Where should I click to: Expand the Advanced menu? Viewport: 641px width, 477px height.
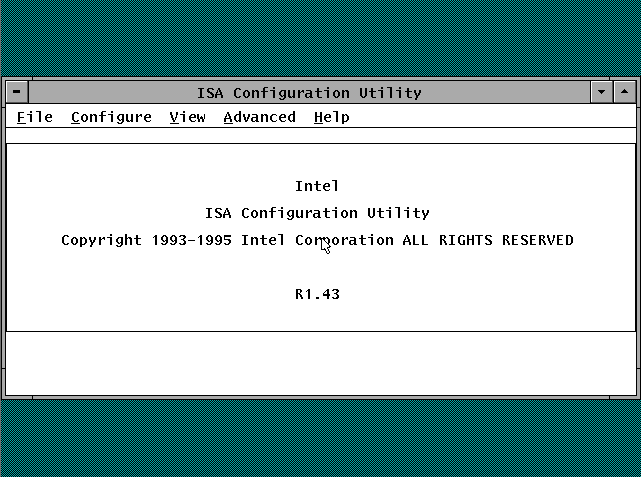[x=259, y=117]
